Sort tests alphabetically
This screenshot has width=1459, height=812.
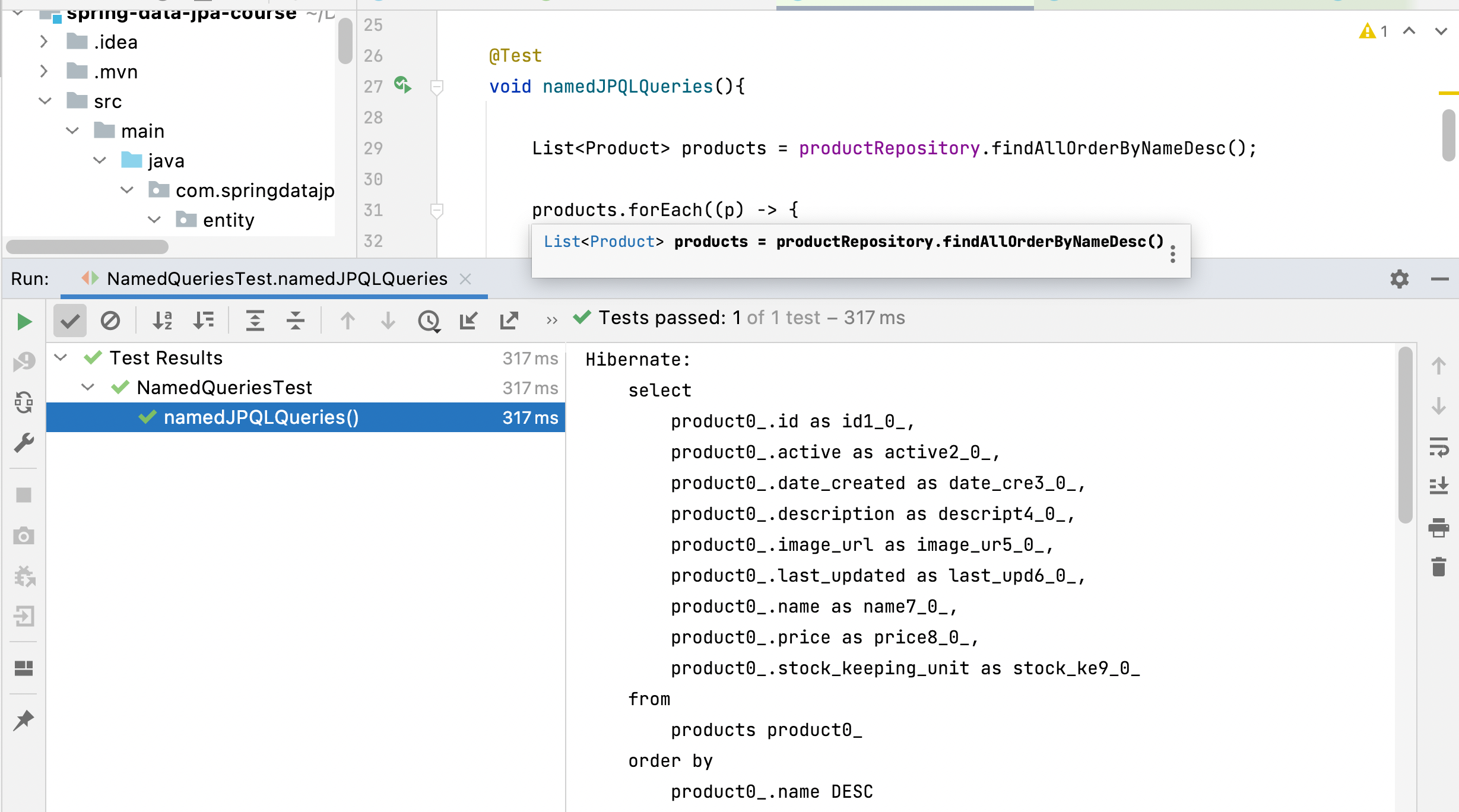[x=162, y=321]
